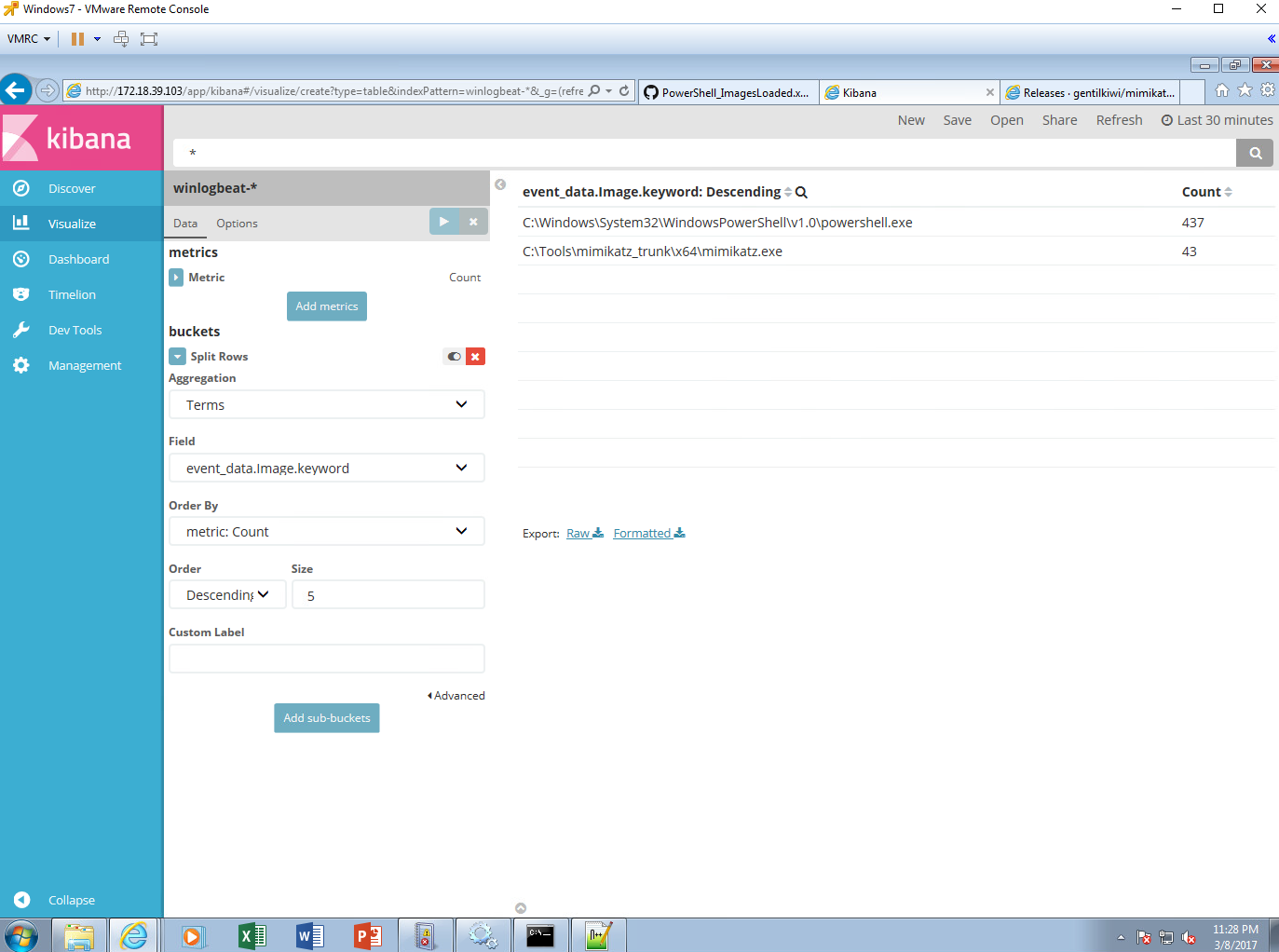Click the browser back arrow
The height and width of the screenshot is (952, 1279).
click(16, 90)
